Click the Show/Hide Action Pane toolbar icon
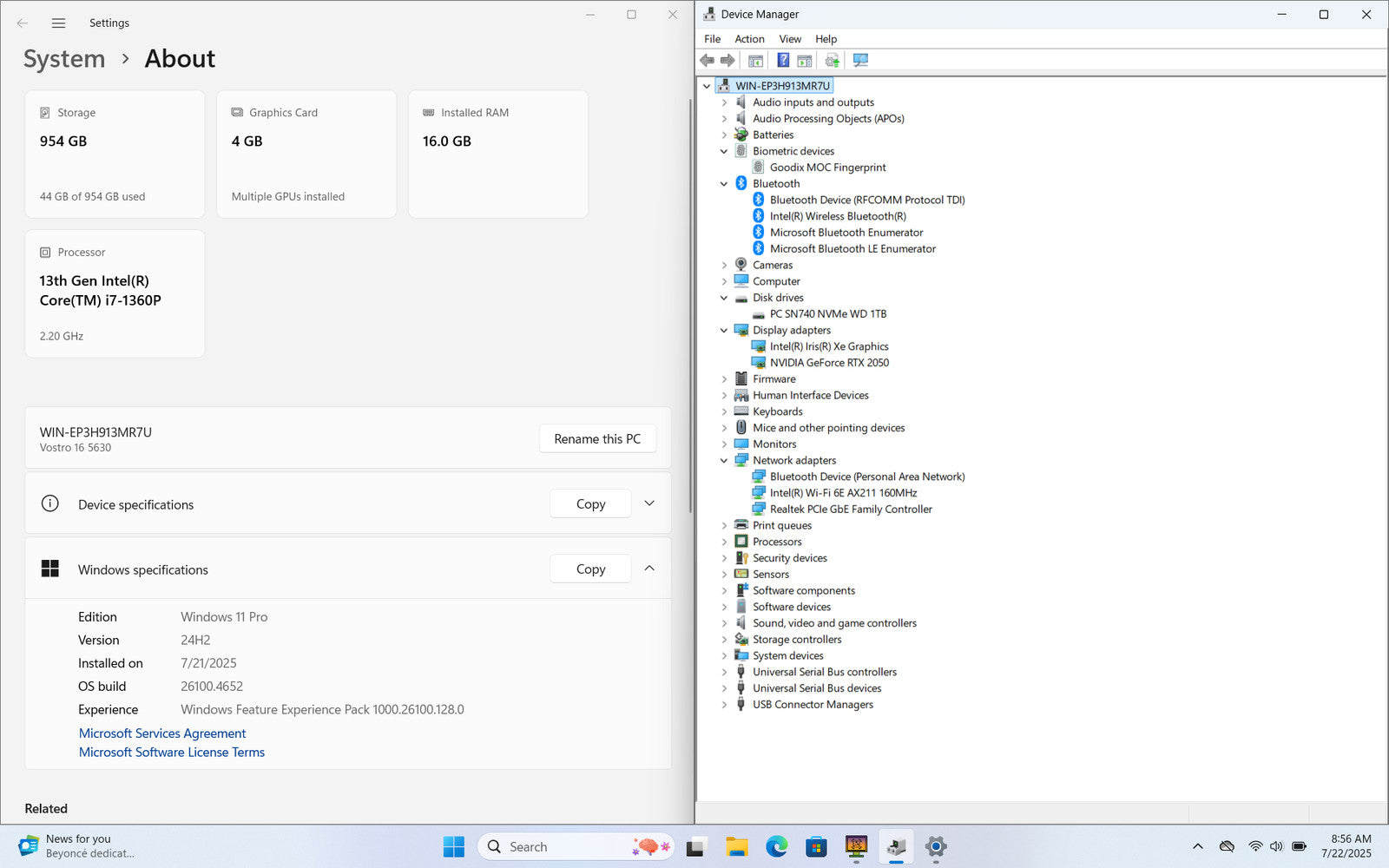The height and width of the screenshot is (868, 1389). click(x=805, y=60)
